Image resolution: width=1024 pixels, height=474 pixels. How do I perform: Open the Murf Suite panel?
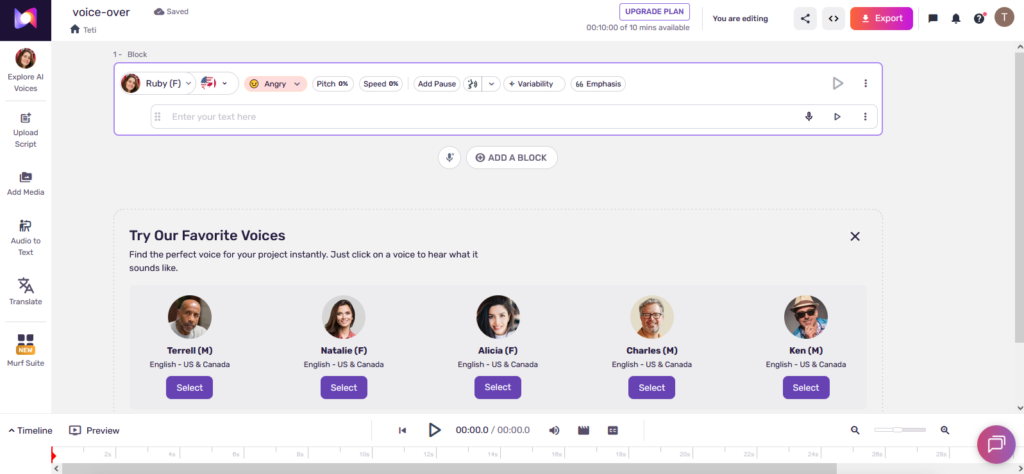[x=25, y=351]
